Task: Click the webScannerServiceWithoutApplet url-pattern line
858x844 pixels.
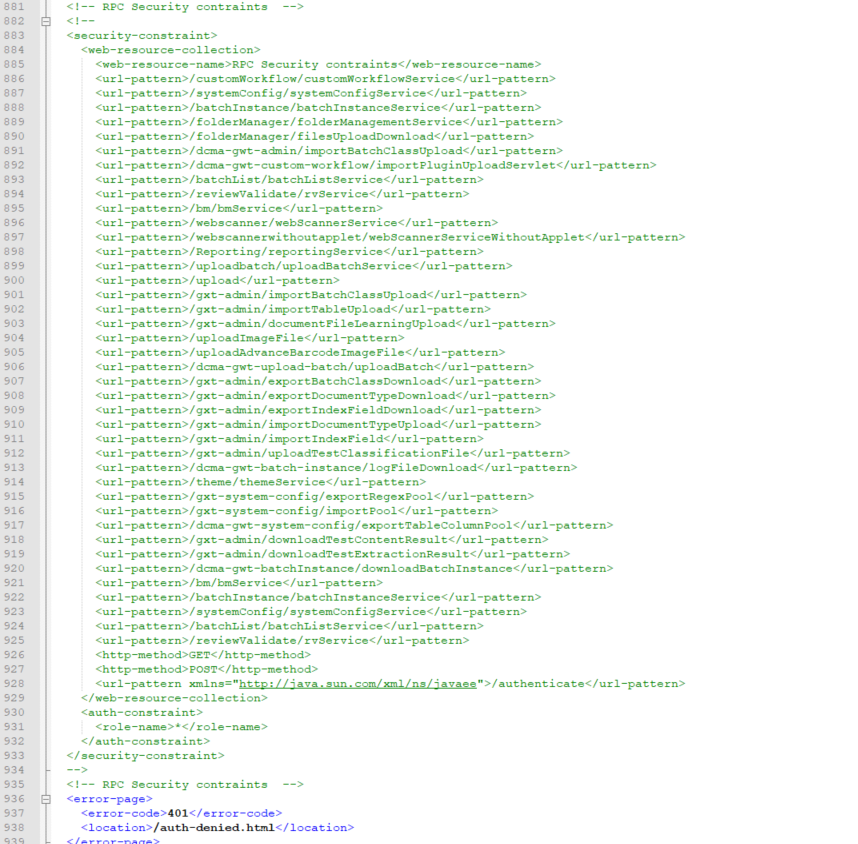Action: pos(390,238)
